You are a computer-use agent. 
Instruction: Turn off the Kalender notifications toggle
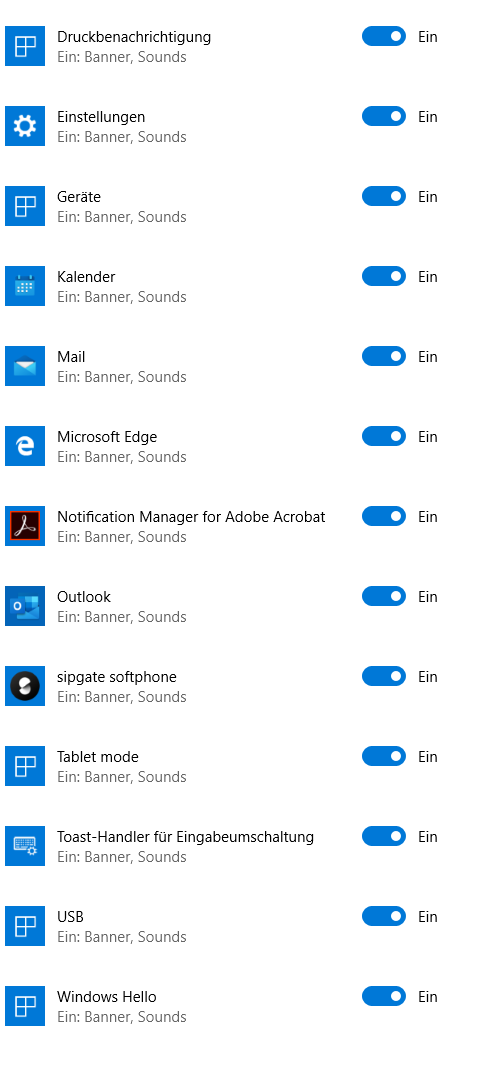[x=384, y=276]
